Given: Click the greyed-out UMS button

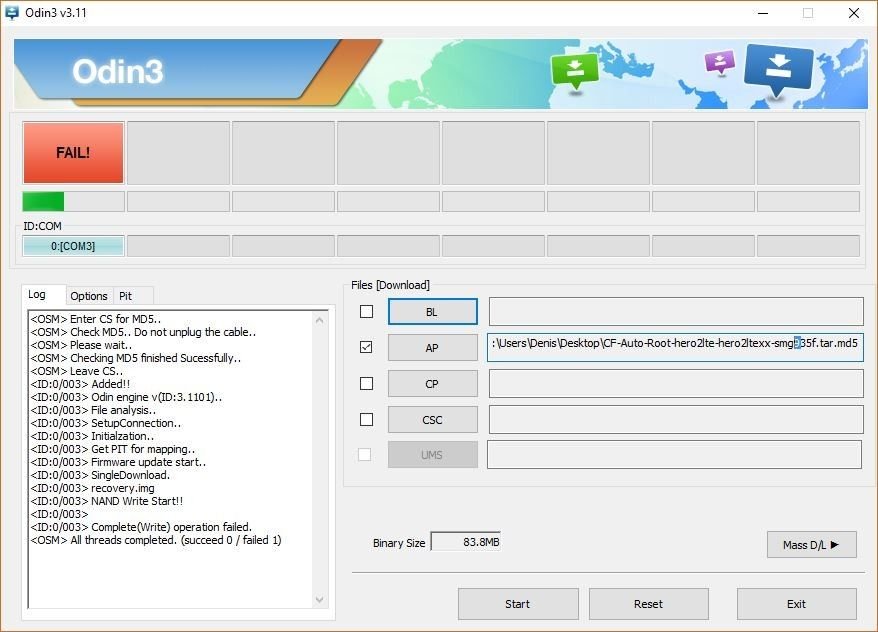Looking at the screenshot, I should 432,455.
